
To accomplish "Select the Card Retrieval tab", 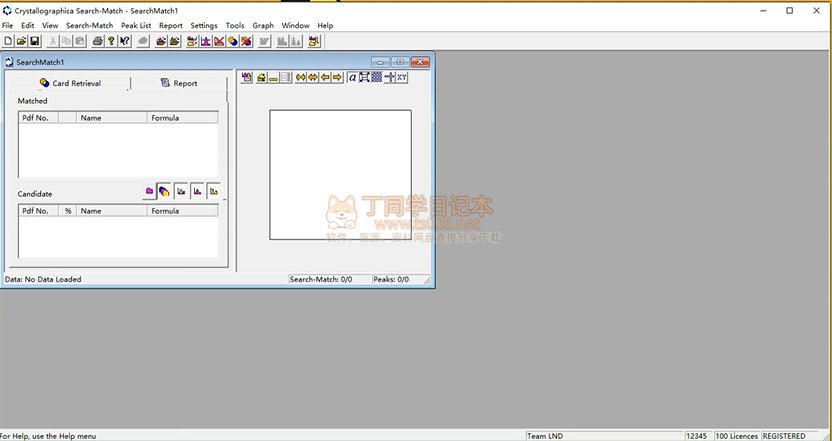I will (71, 83).
